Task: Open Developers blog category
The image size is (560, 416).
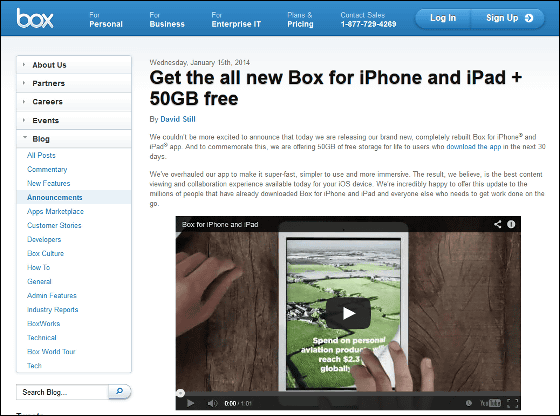Action: coord(44,239)
